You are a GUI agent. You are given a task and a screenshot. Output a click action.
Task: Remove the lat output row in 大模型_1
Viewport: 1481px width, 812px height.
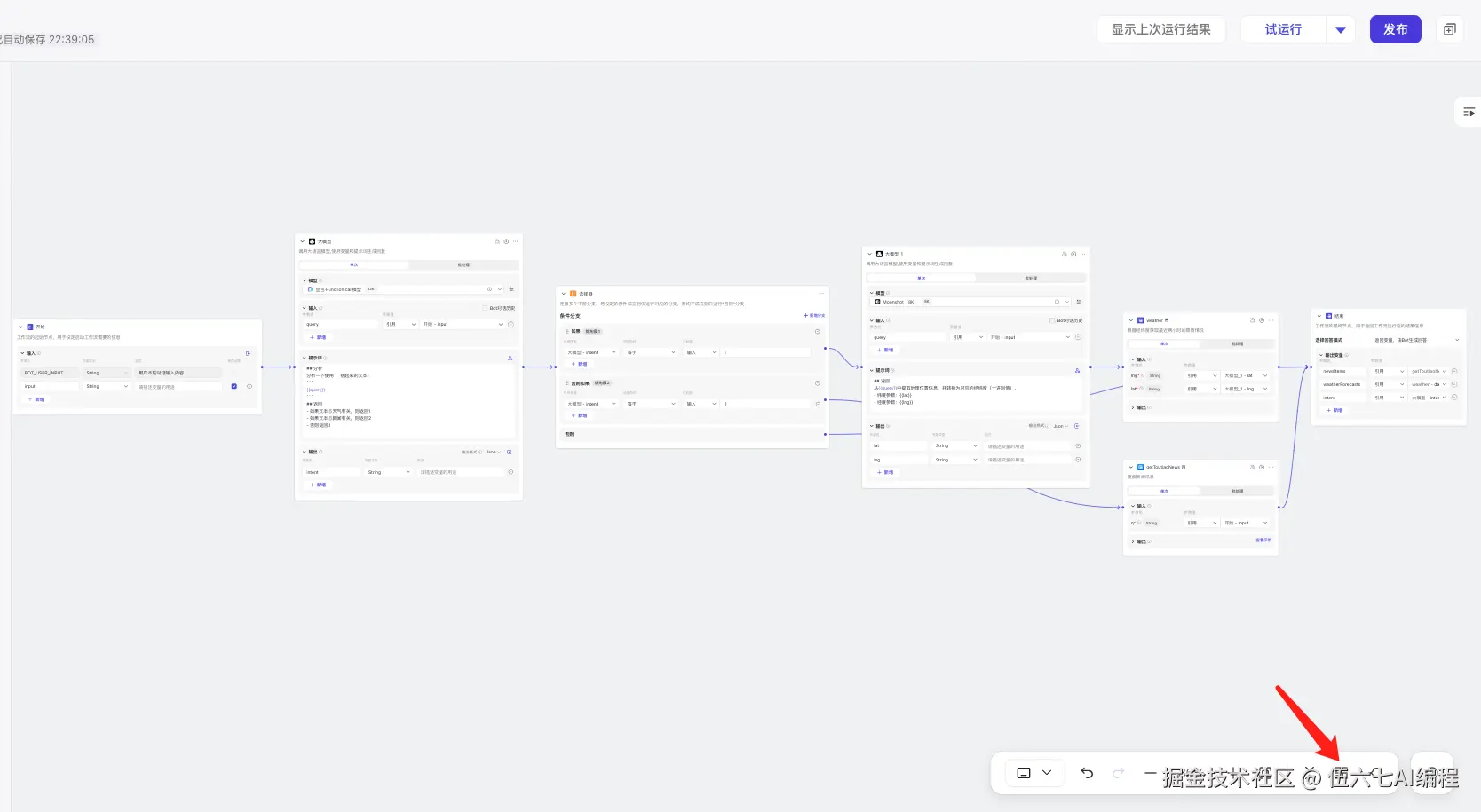click(x=1078, y=445)
